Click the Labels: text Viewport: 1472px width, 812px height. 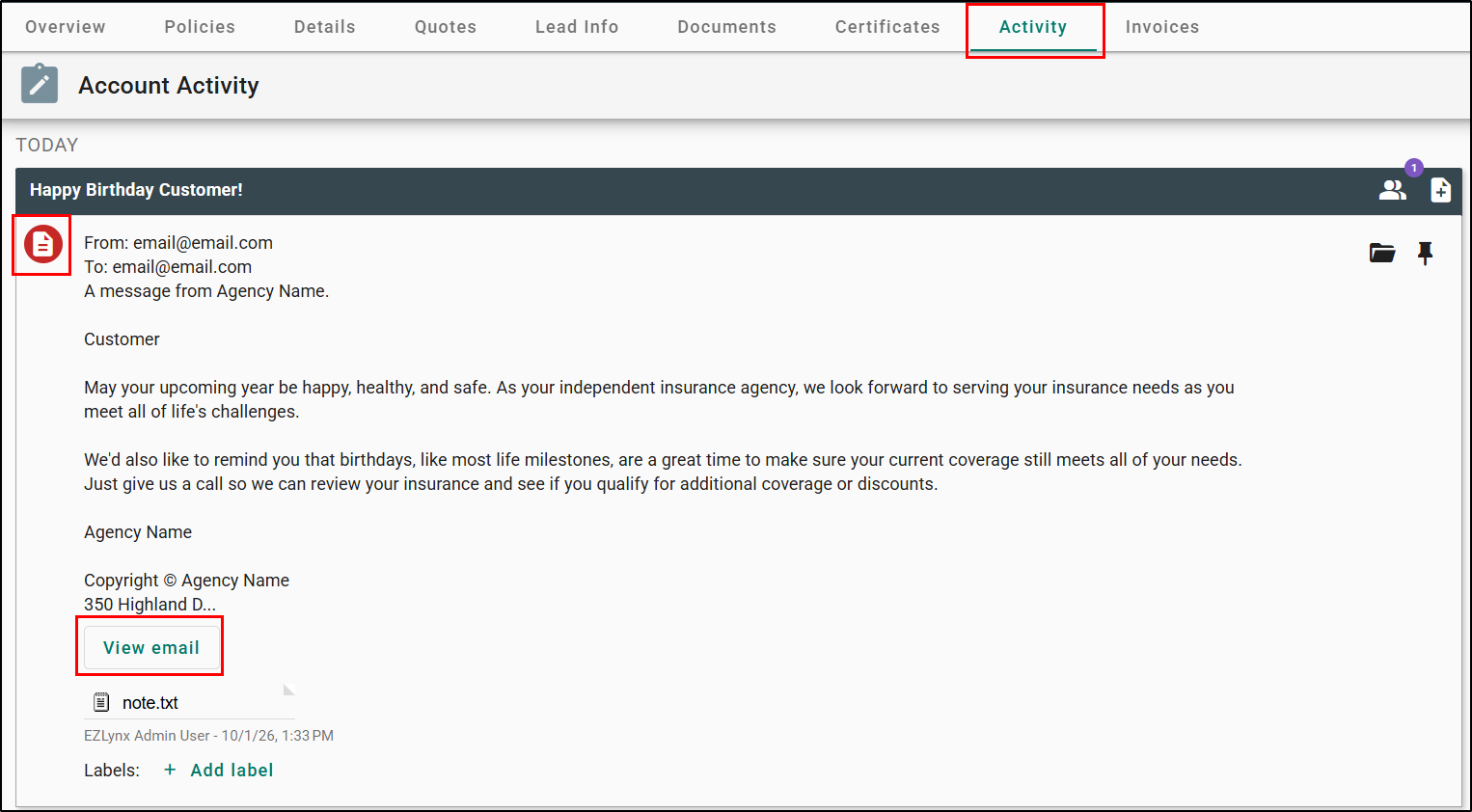[x=112, y=771]
